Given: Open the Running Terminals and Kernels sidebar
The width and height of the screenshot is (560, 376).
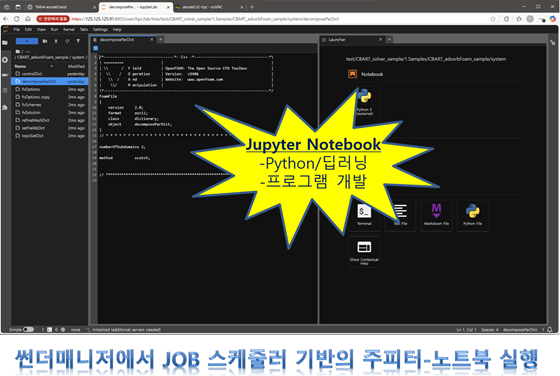Looking at the screenshot, I should point(5,60).
